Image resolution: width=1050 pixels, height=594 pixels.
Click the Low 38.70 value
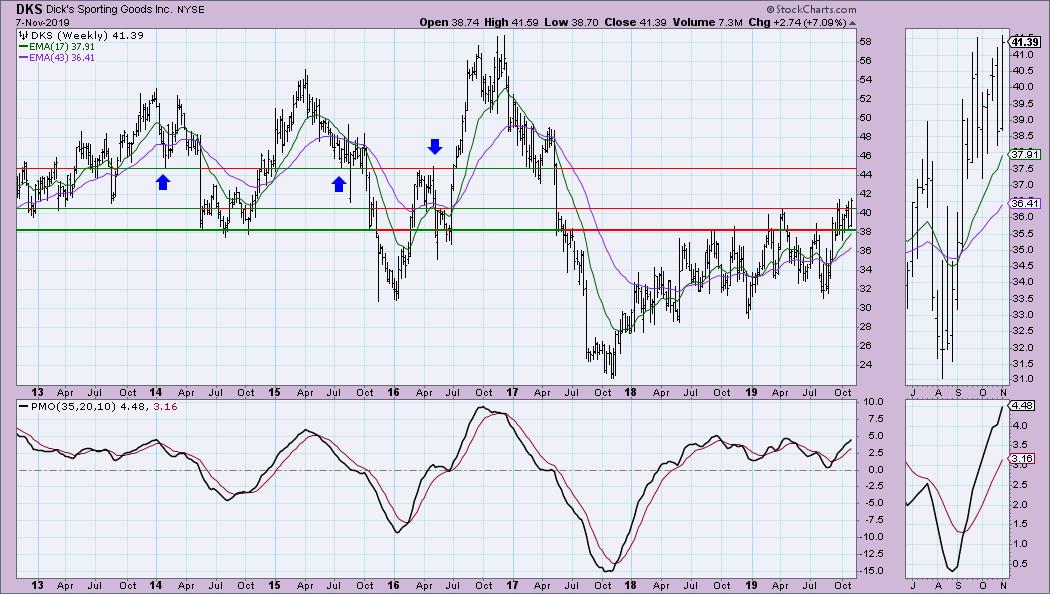[571, 22]
